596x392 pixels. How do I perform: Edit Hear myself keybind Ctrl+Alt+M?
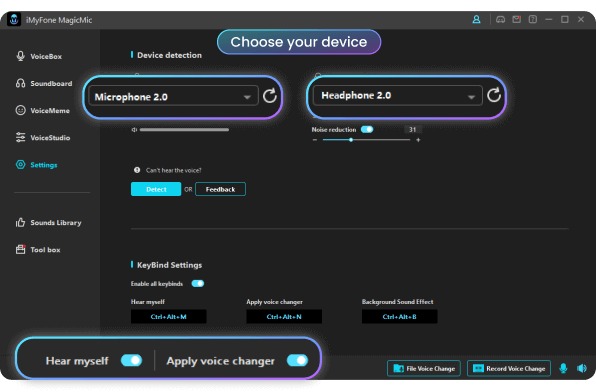point(168,316)
